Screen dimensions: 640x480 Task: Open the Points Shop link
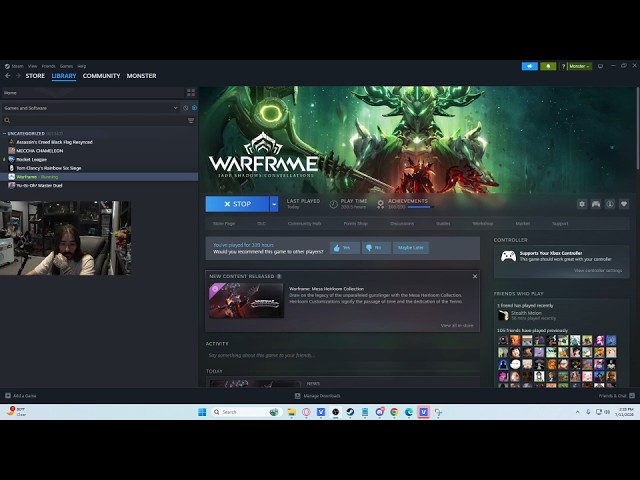click(x=356, y=224)
